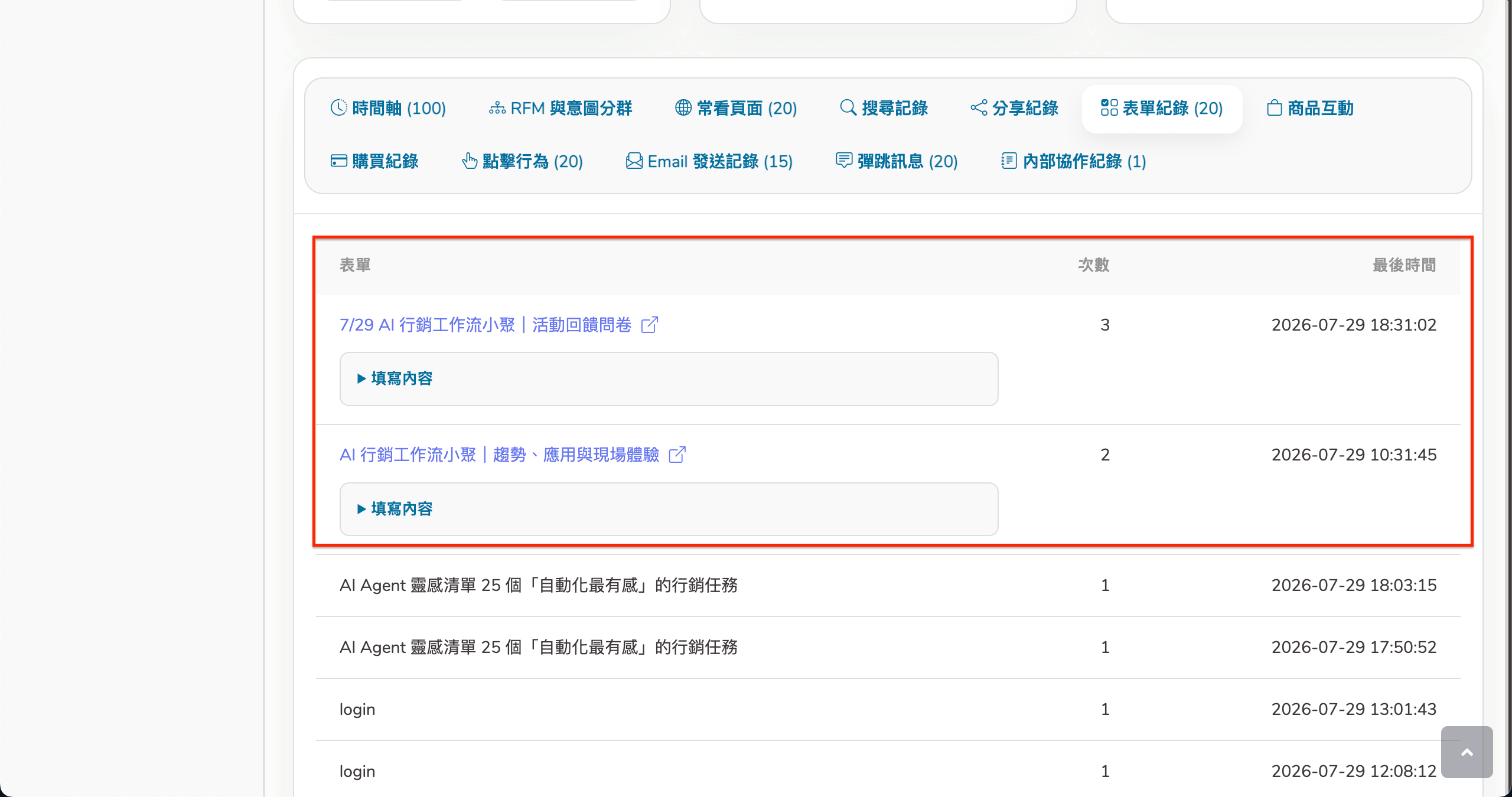Screen dimensions: 1512x797
Task: Click the scroll-to-top arrow button
Action: [1467, 752]
